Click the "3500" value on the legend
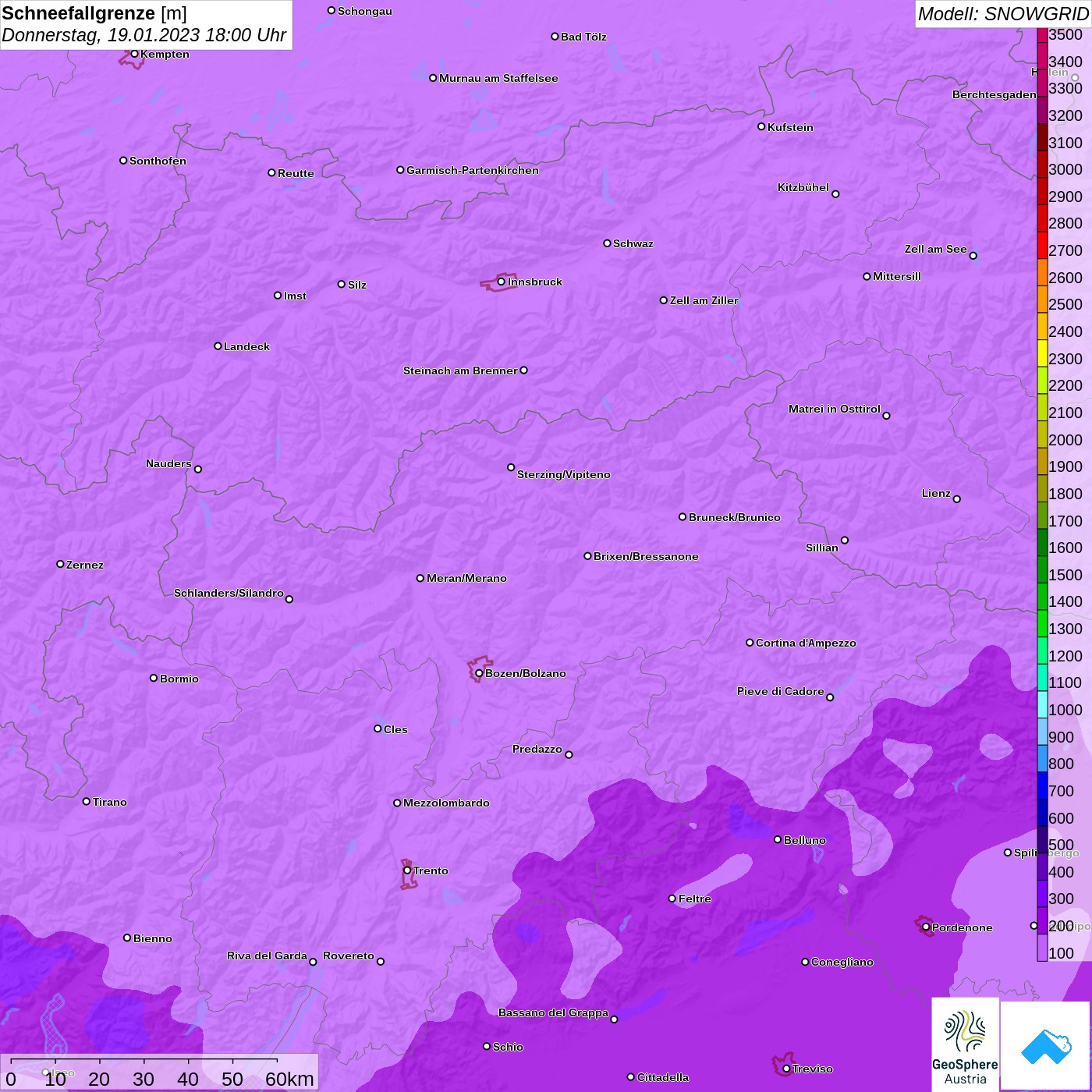Viewport: 1092px width, 1092px height. [x=1065, y=34]
